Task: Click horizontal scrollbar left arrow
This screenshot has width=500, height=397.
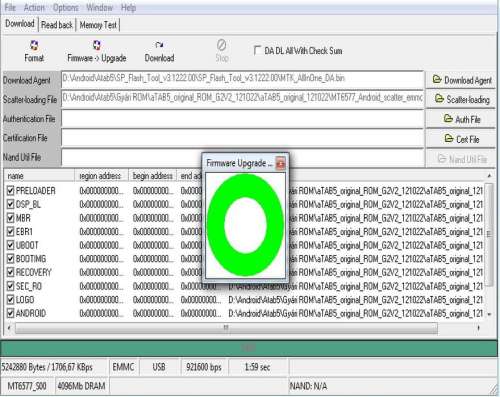Action: pyautogui.click(x=9, y=328)
